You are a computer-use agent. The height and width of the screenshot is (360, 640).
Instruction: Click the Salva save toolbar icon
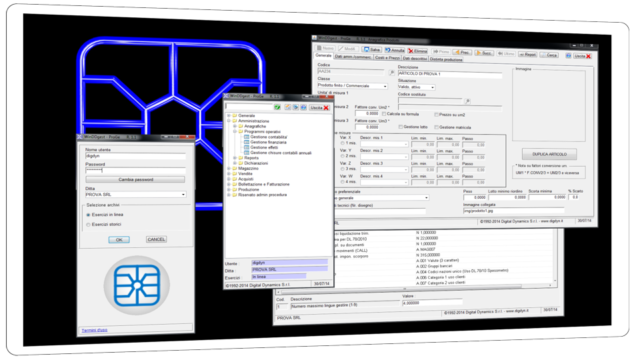(367, 49)
